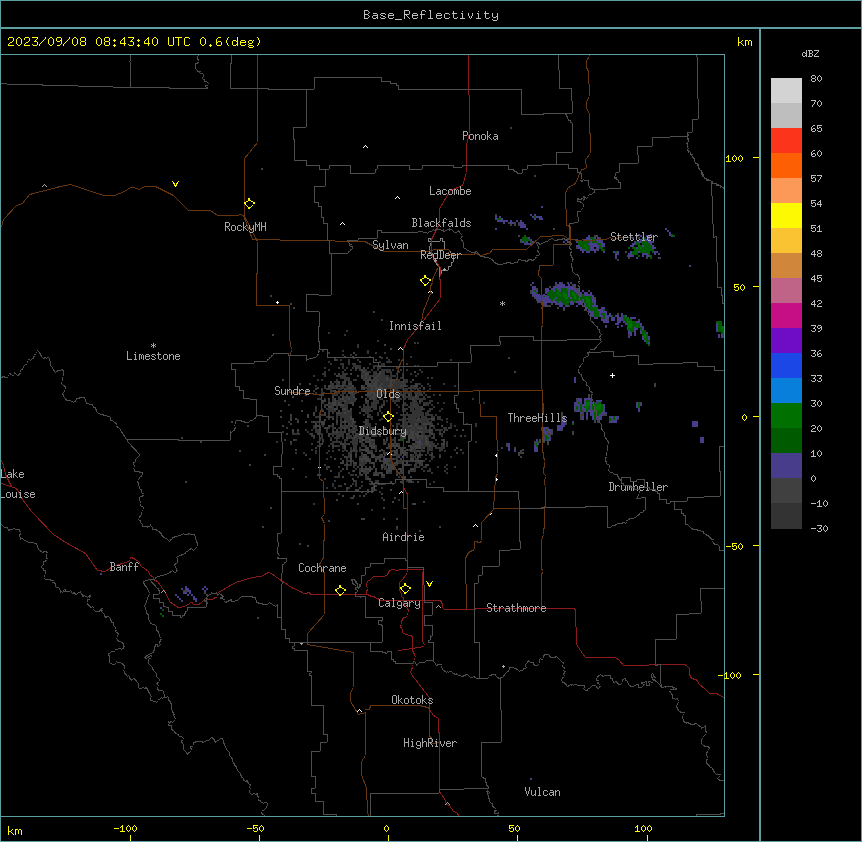The width and height of the screenshot is (862, 842).
Task: Click the Didsbury label
Action: coord(383,431)
